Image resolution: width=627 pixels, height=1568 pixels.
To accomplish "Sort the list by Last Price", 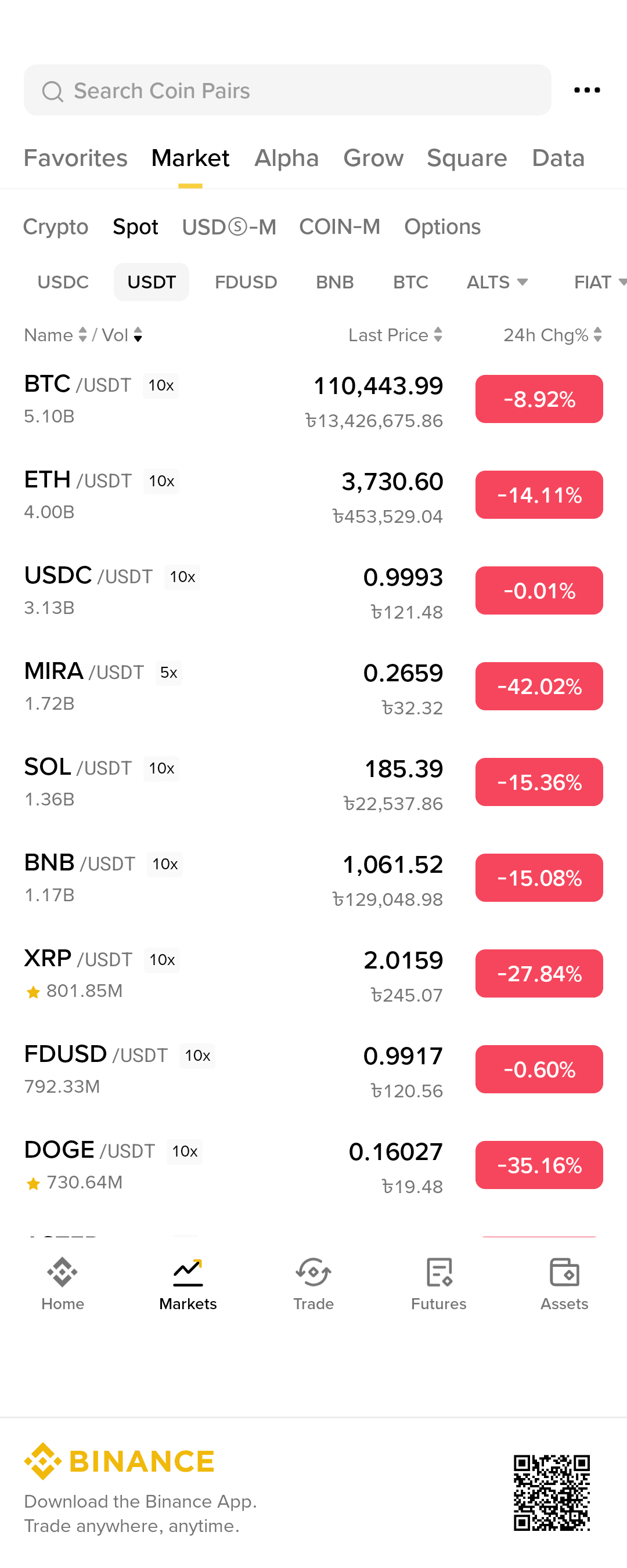I will click(394, 335).
